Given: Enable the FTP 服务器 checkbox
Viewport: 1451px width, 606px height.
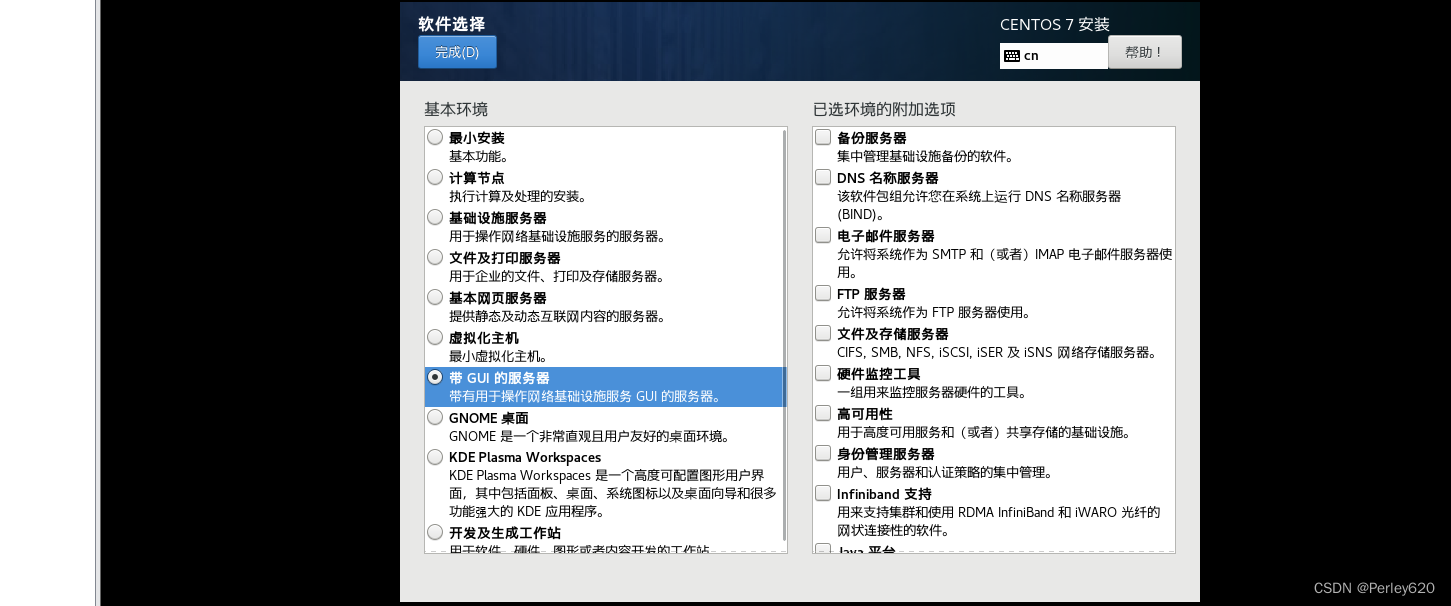Looking at the screenshot, I should pyautogui.click(x=822, y=293).
